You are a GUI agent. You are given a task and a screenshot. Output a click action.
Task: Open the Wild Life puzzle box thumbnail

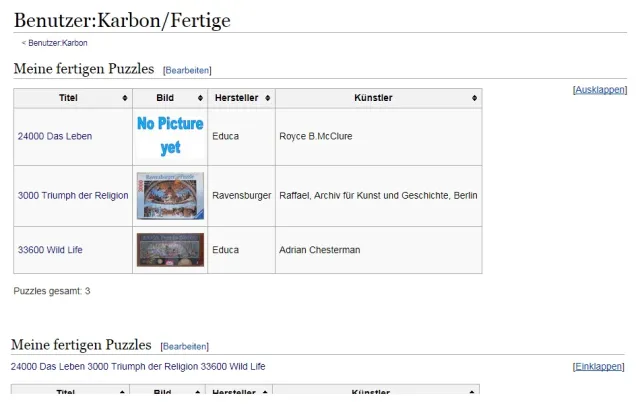pyautogui.click(x=170, y=250)
